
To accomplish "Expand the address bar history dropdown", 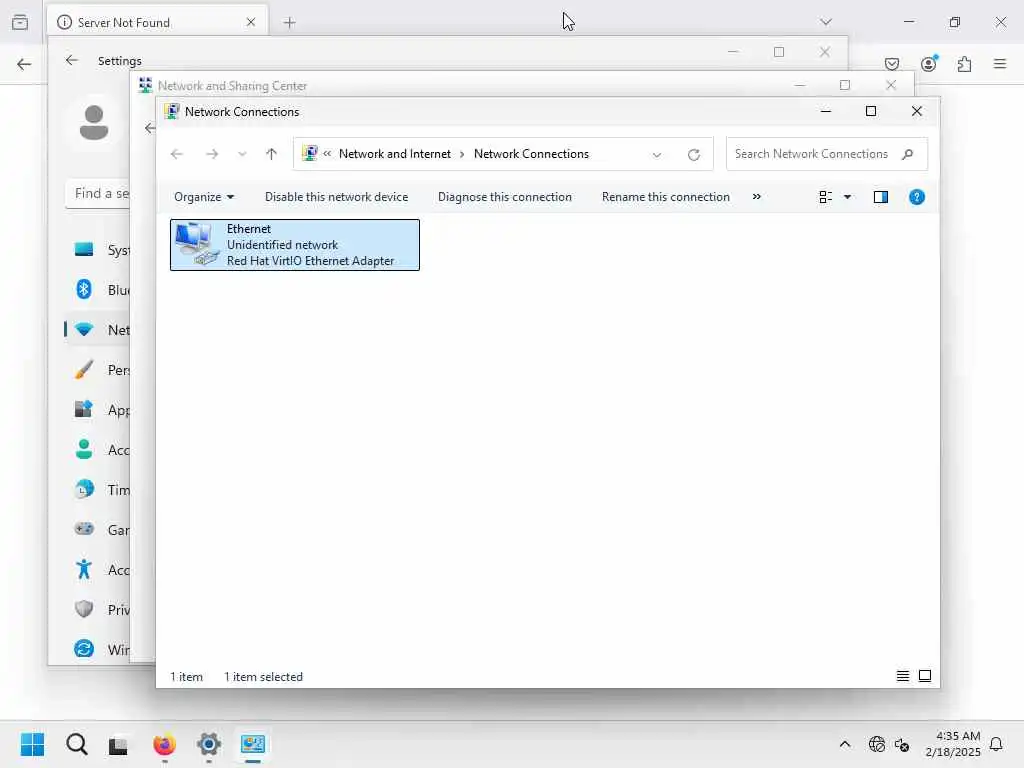I will (x=656, y=154).
